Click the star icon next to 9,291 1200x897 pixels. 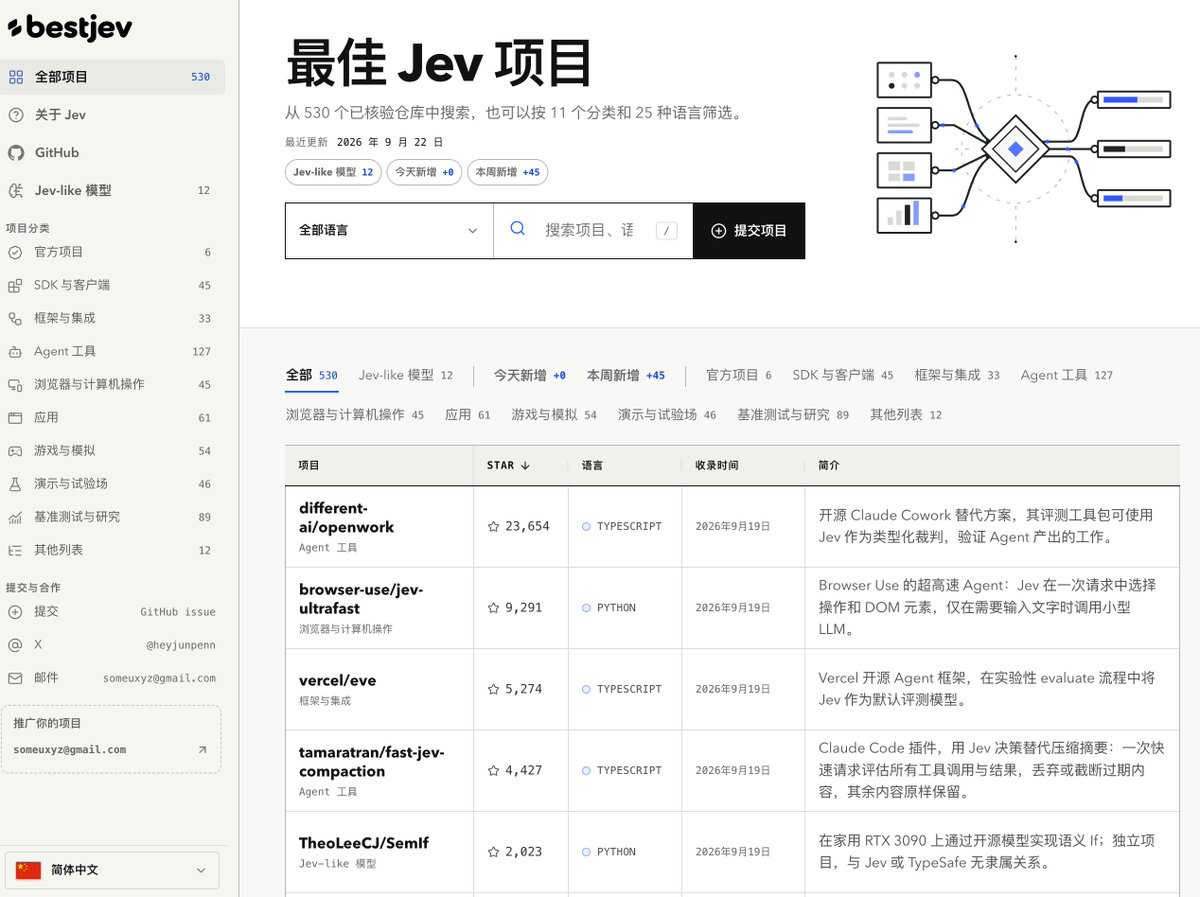[x=493, y=607]
